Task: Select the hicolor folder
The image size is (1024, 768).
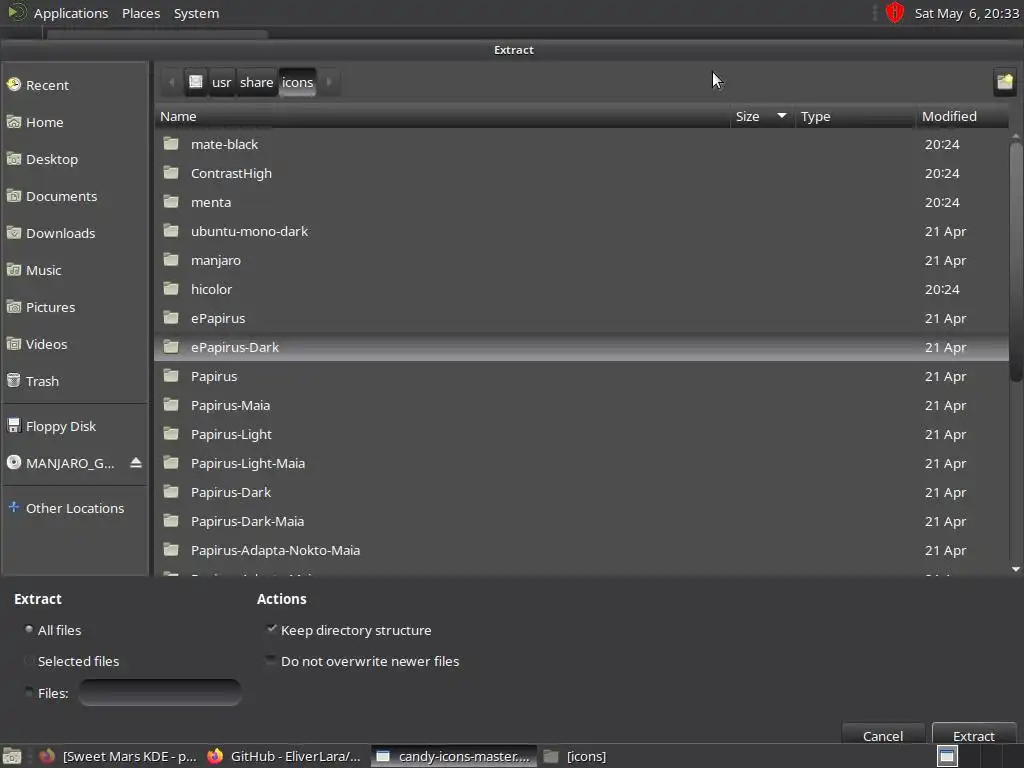Action: (581, 289)
